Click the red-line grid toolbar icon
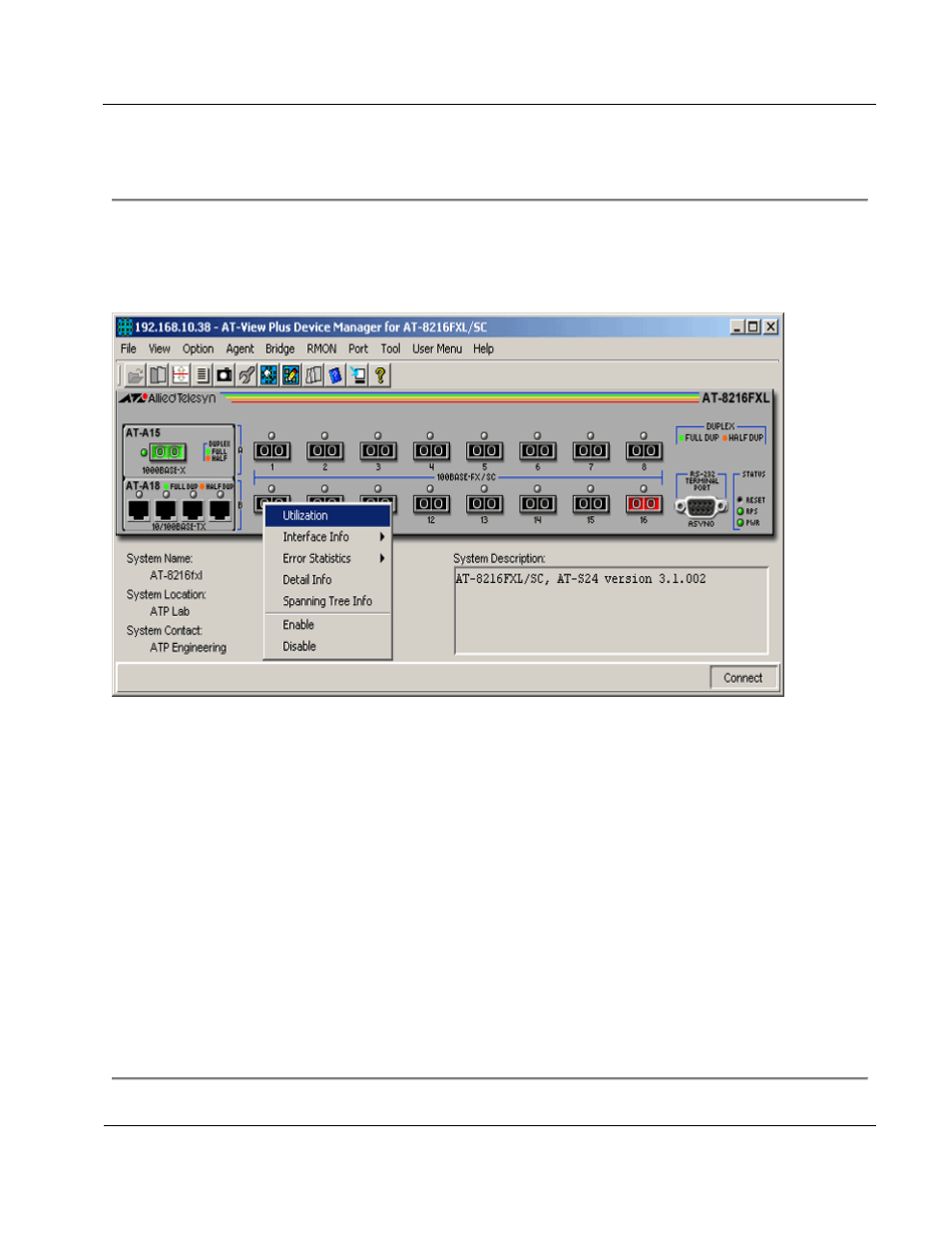 181,375
